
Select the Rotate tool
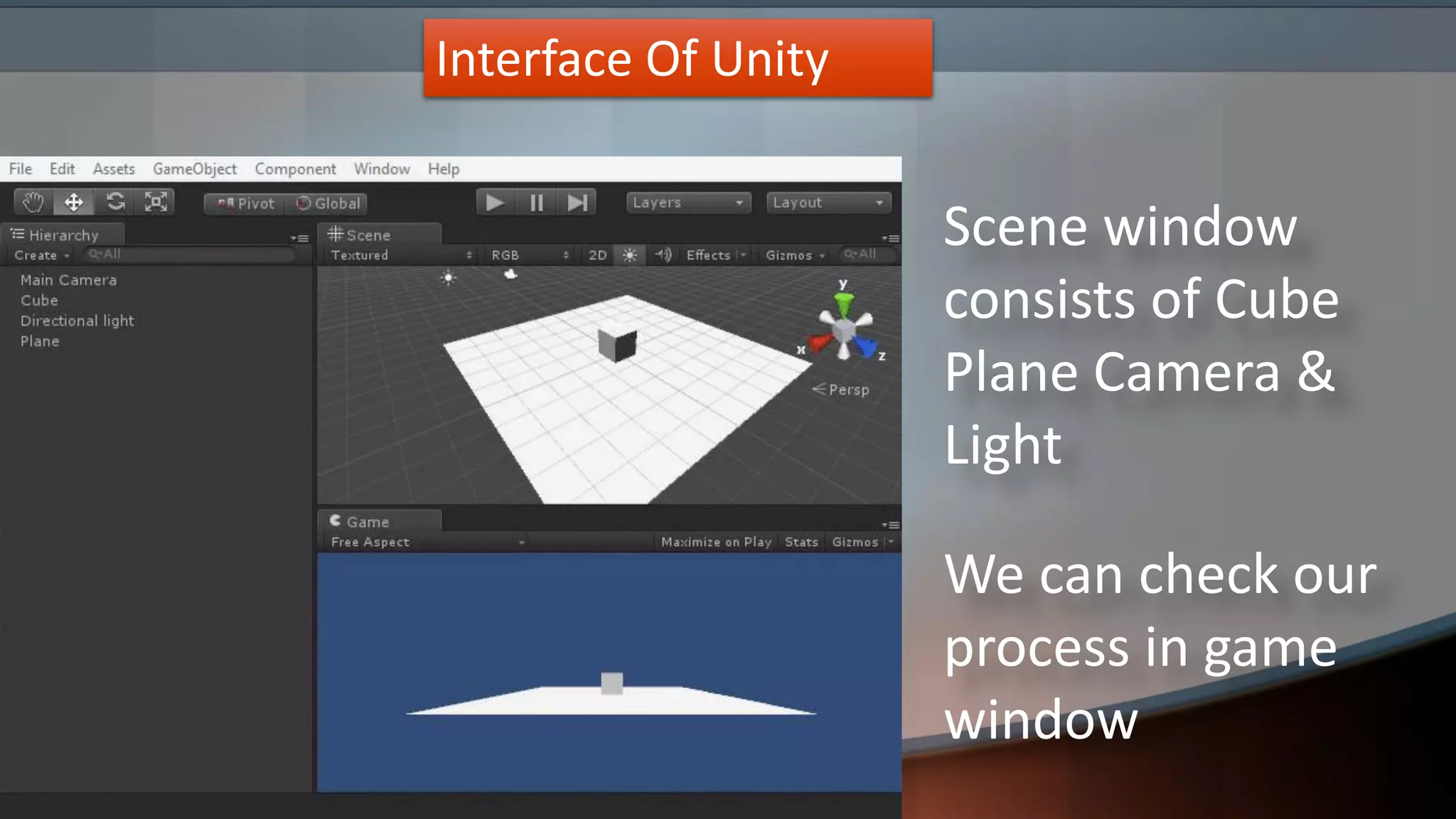[115, 203]
